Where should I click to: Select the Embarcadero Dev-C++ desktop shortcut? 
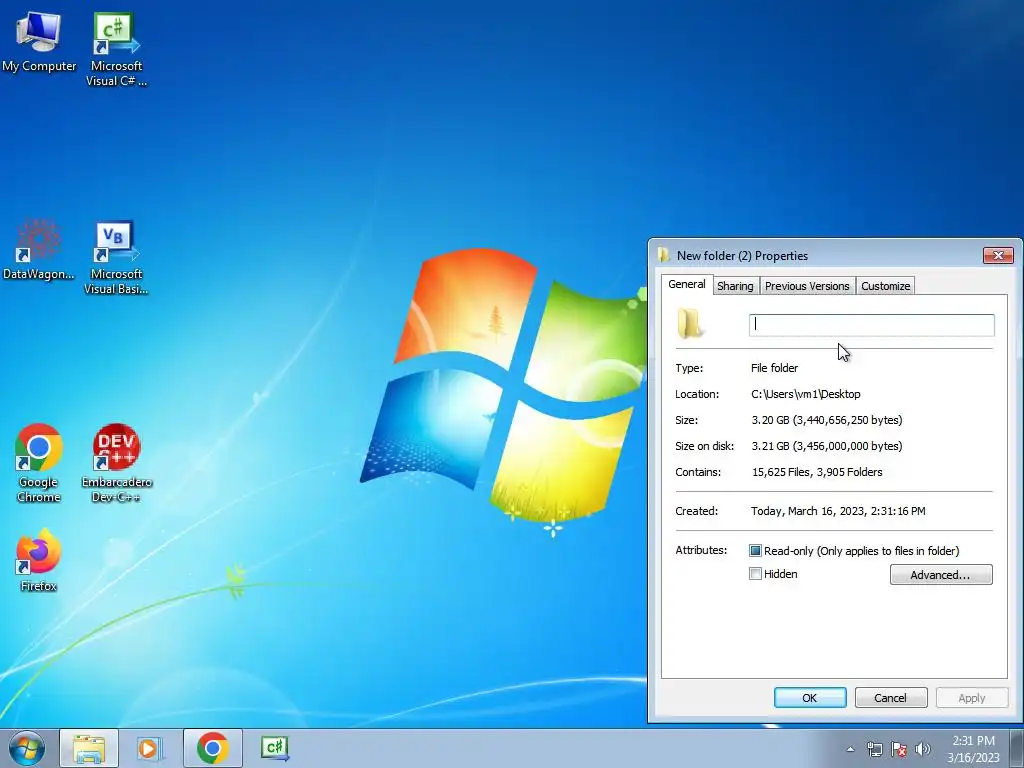click(116, 464)
